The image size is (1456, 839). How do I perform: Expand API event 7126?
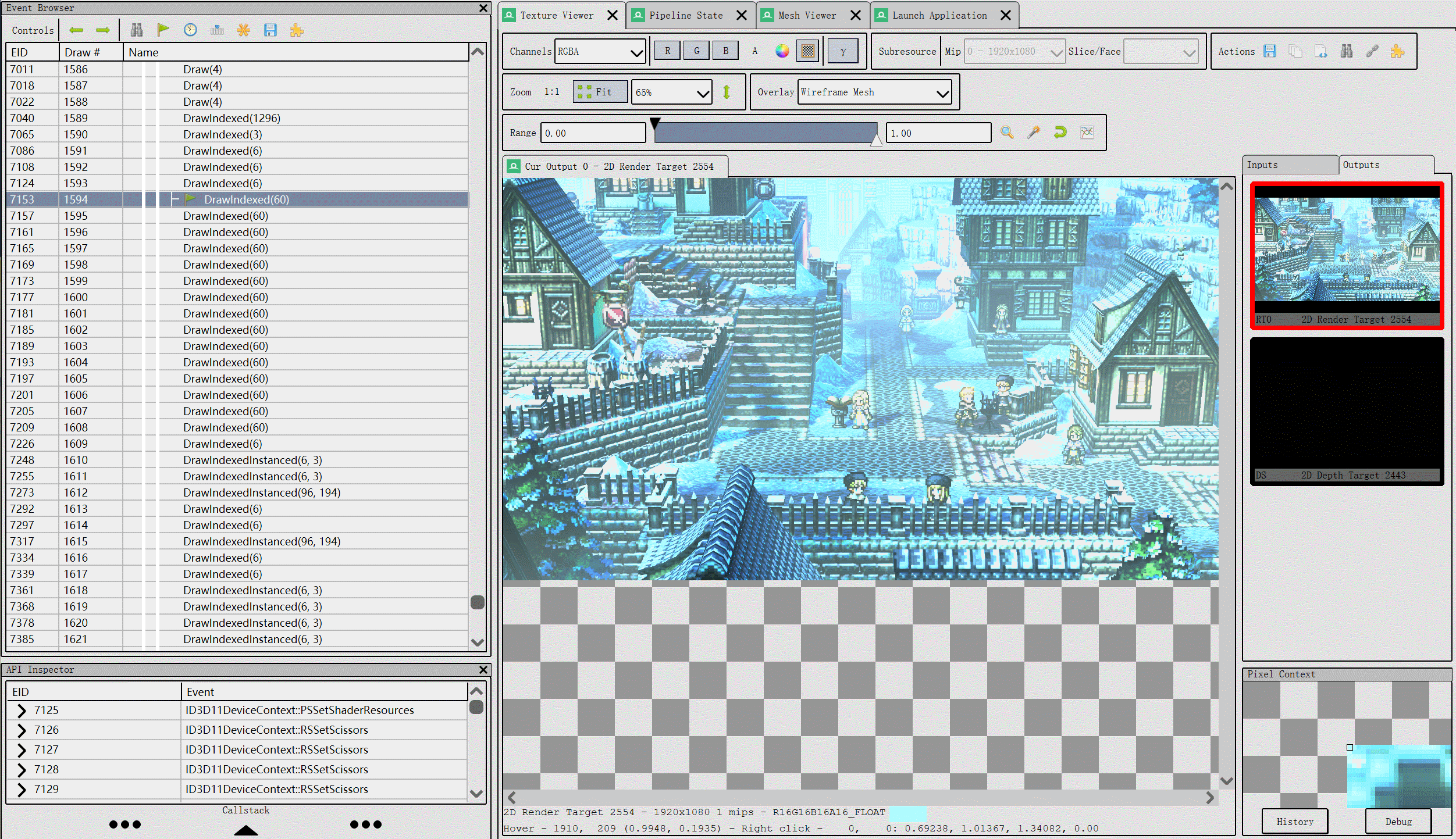coord(22,730)
